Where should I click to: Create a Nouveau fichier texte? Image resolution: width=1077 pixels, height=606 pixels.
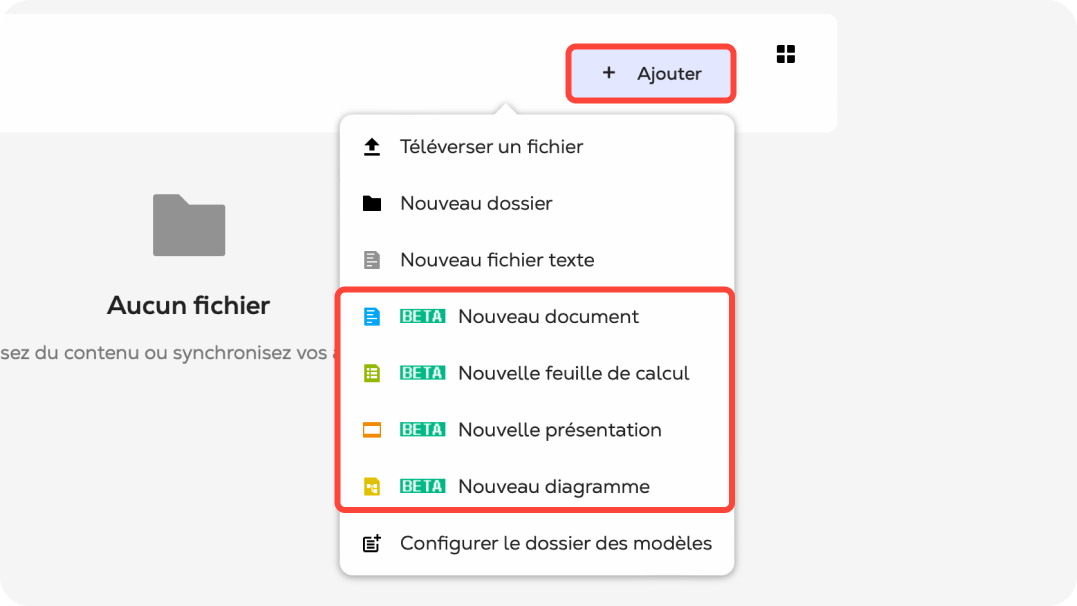(497, 261)
